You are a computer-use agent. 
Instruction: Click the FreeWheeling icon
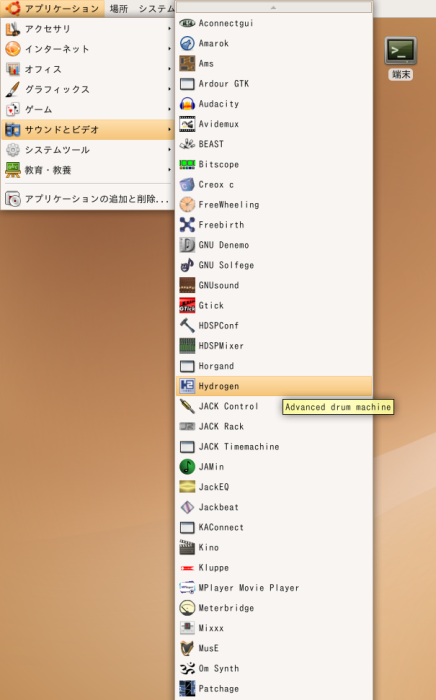point(187,204)
